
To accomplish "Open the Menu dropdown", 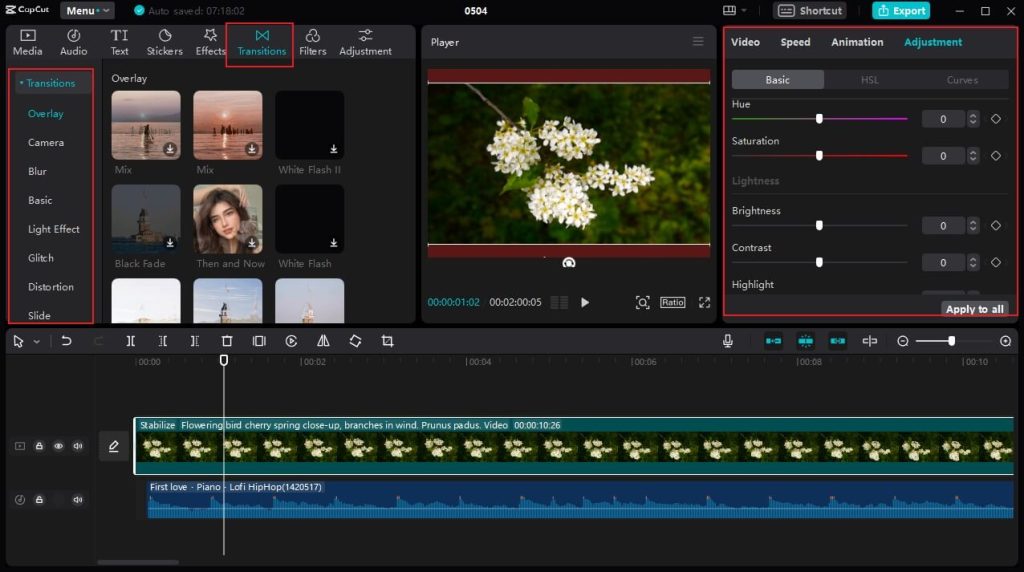I will point(87,11).
